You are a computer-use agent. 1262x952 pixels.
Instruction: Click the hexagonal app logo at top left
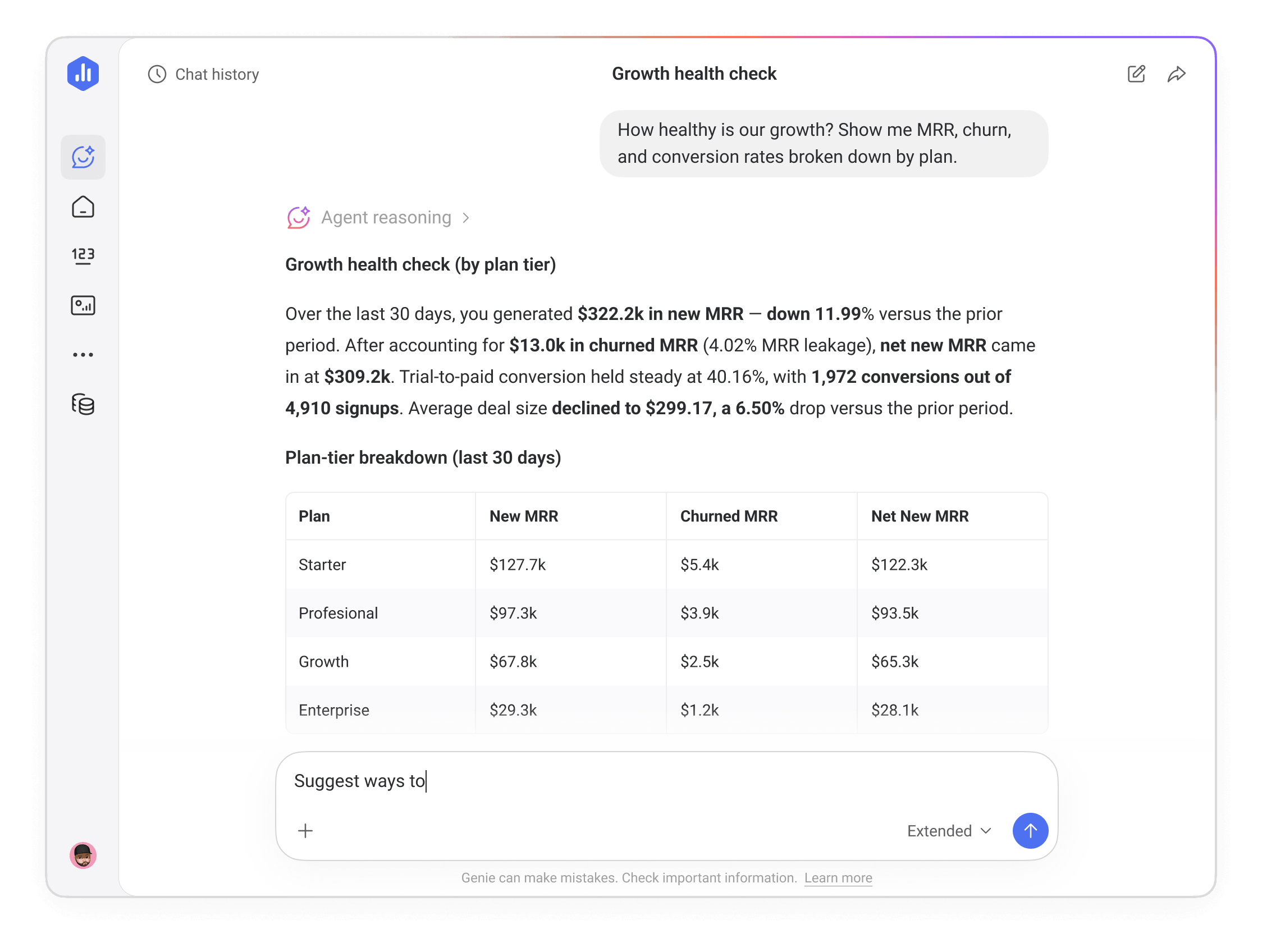(82, 73)
